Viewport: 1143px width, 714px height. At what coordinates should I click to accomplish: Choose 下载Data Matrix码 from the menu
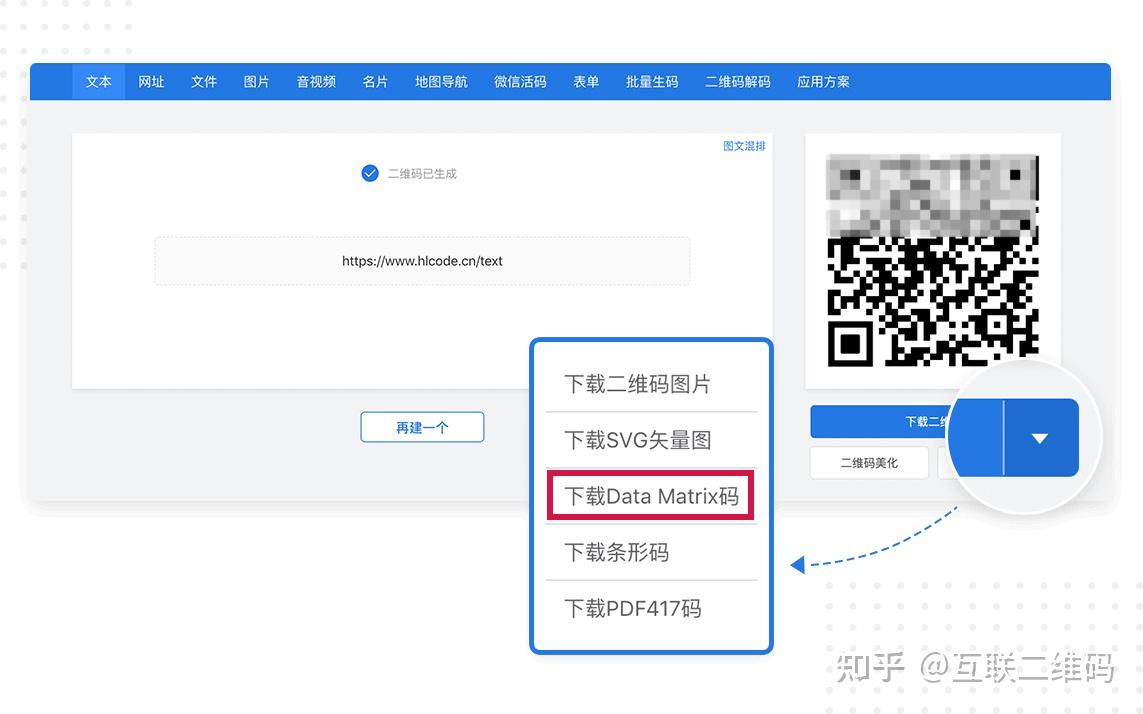pyautogui.click(x=650, y=495)
